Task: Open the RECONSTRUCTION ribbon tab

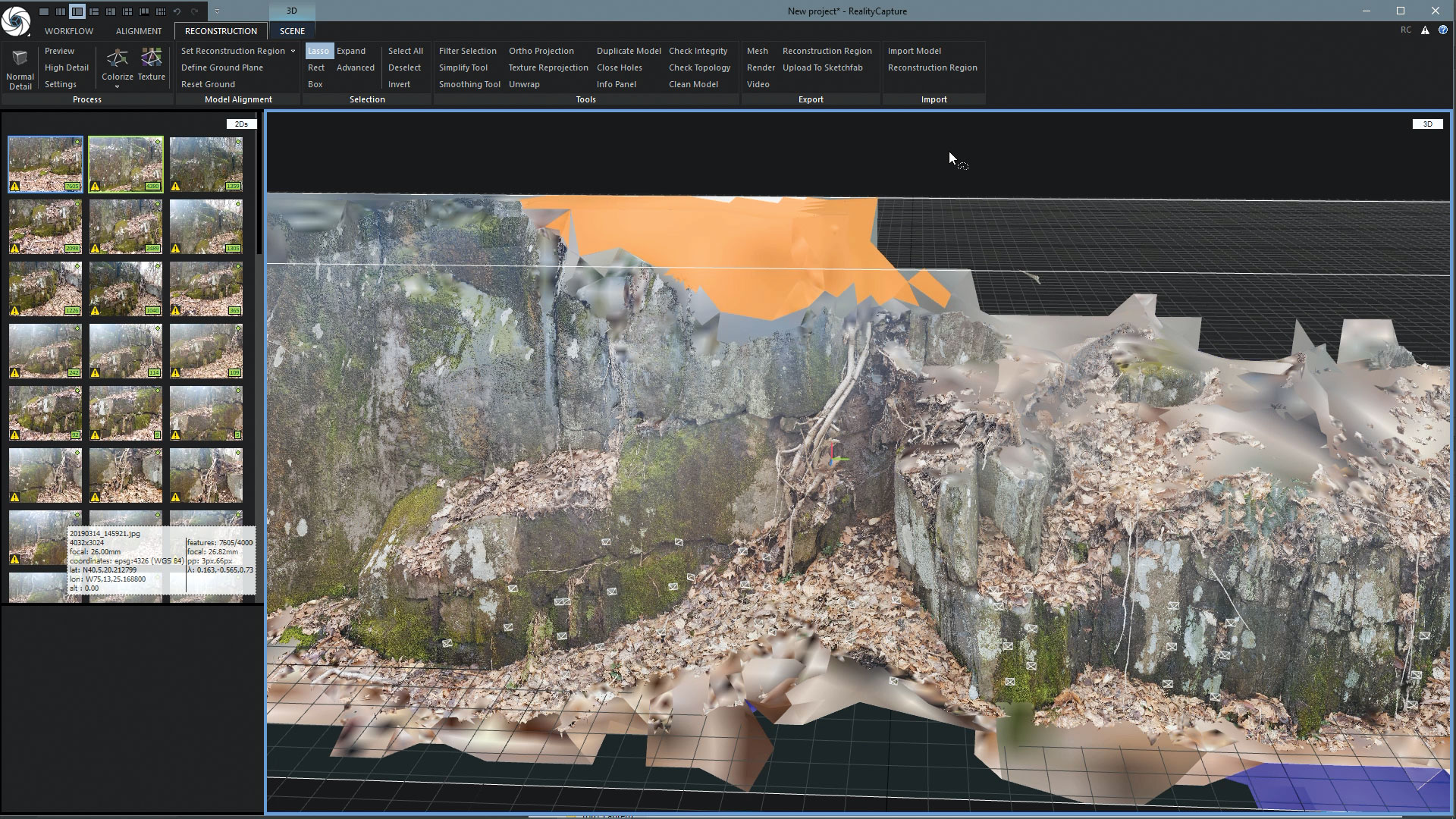Action: point(221,31)
